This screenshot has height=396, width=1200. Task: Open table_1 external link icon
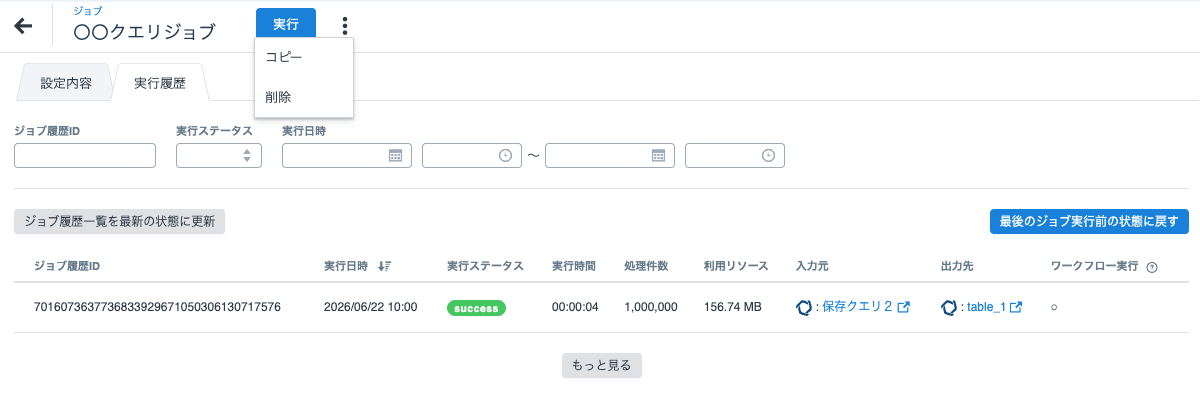[1016, 307]
